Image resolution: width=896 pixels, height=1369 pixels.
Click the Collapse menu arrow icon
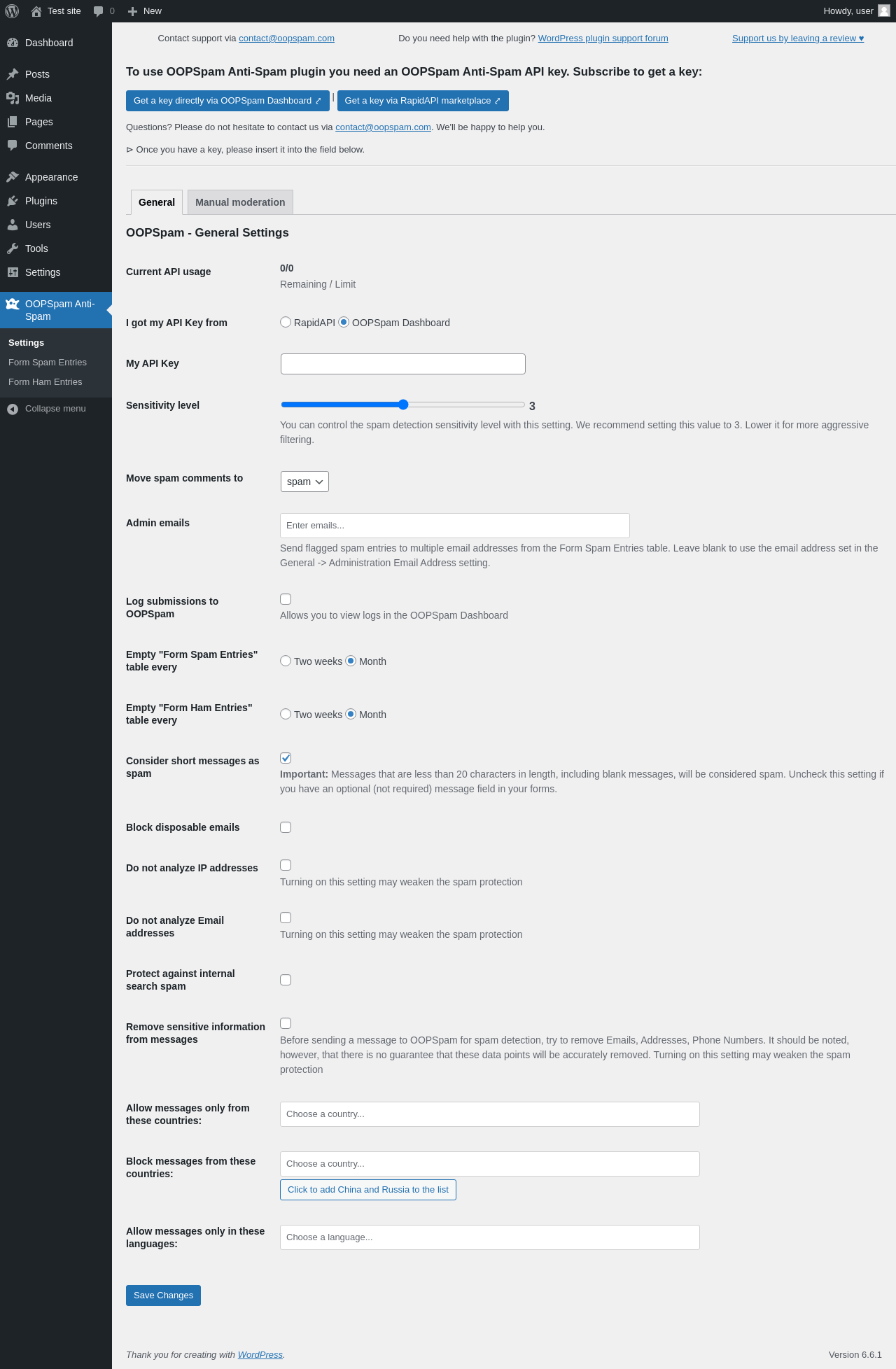(13, 409)
